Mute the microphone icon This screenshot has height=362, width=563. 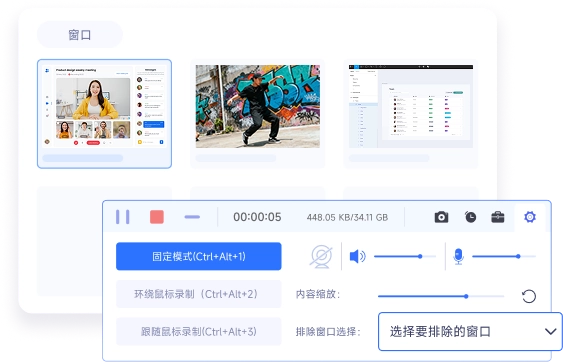(459, 256)
